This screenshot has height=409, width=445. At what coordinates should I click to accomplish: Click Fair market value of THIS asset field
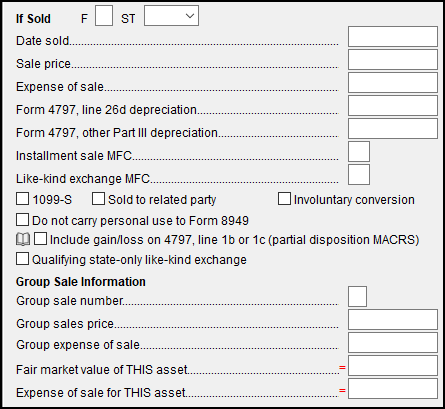[x=393, y=365]
